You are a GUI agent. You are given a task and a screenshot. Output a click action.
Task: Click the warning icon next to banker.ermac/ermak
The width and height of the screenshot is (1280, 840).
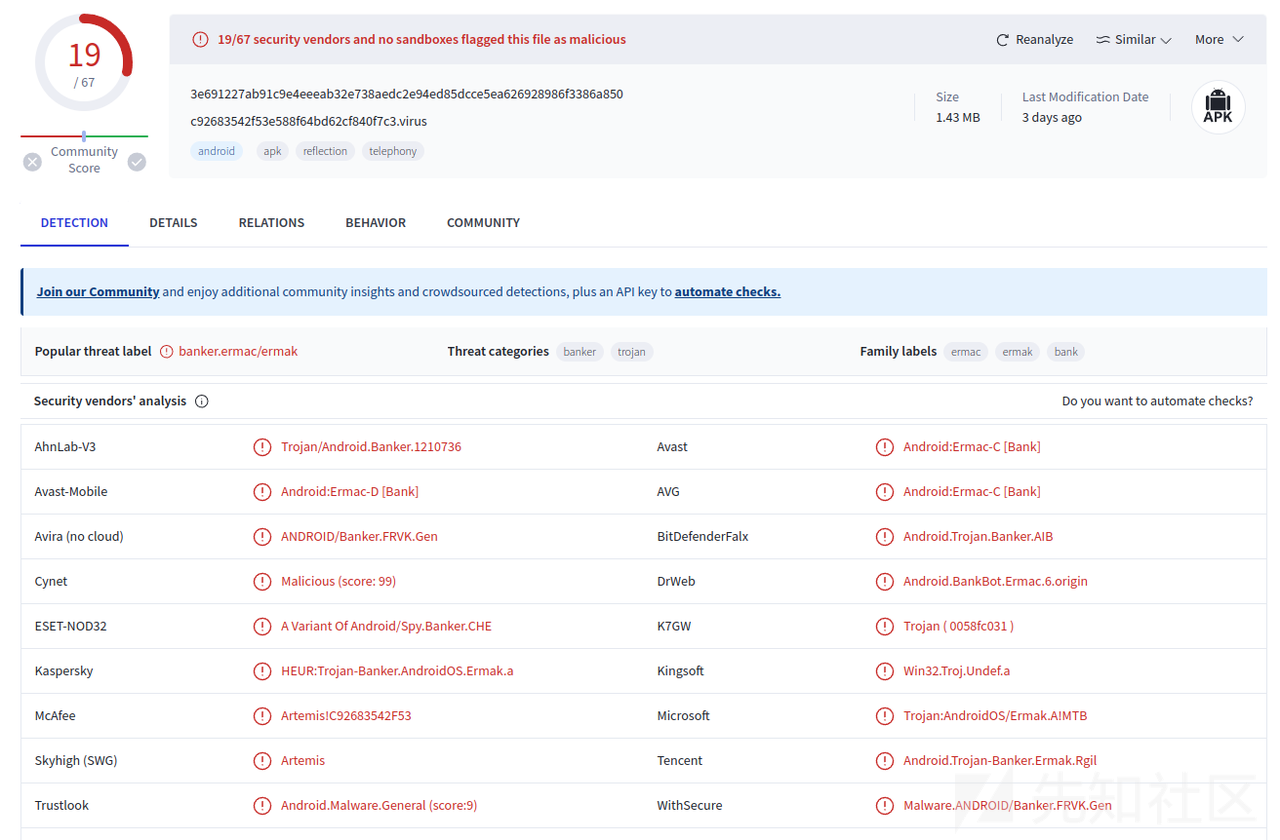click(167, 351)
